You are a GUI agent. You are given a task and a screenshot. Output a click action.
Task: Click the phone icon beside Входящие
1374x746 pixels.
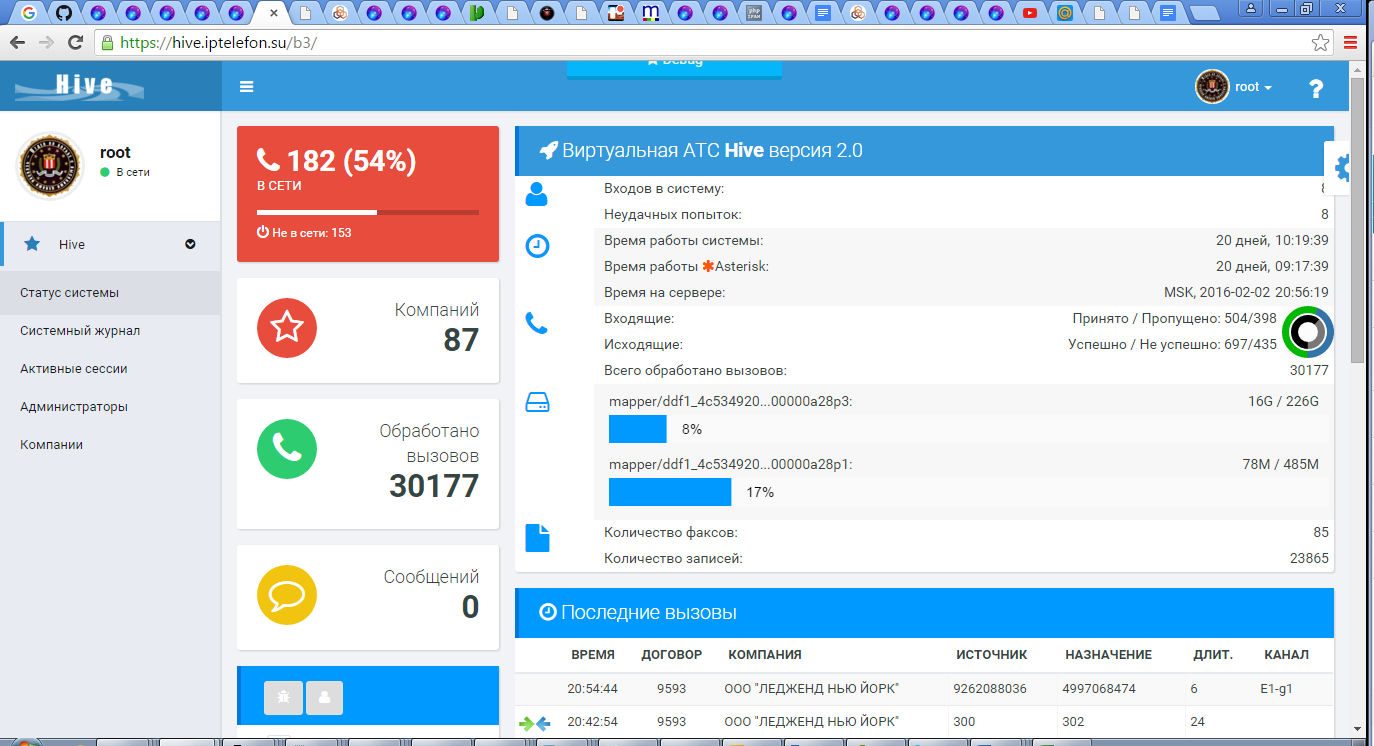(x=537, y=323)
